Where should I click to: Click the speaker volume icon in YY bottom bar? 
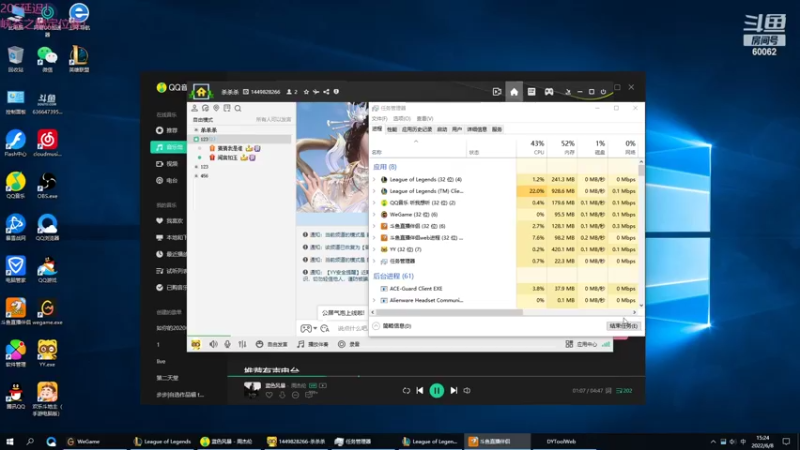[213, 344]
